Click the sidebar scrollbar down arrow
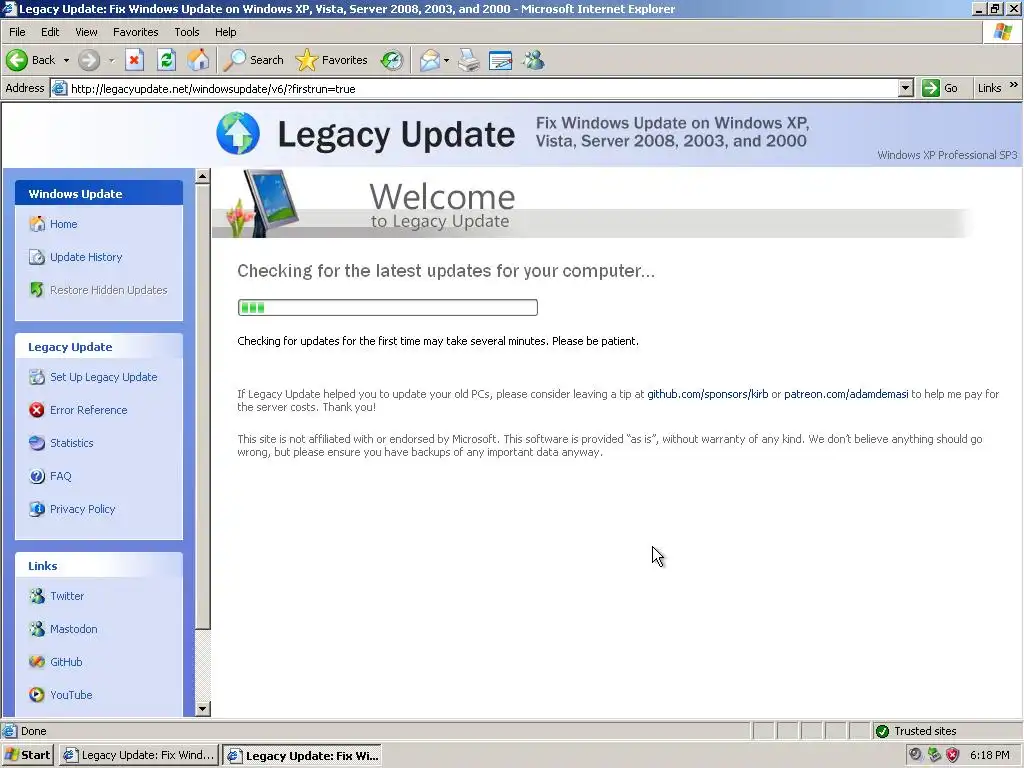 [202, 709]
